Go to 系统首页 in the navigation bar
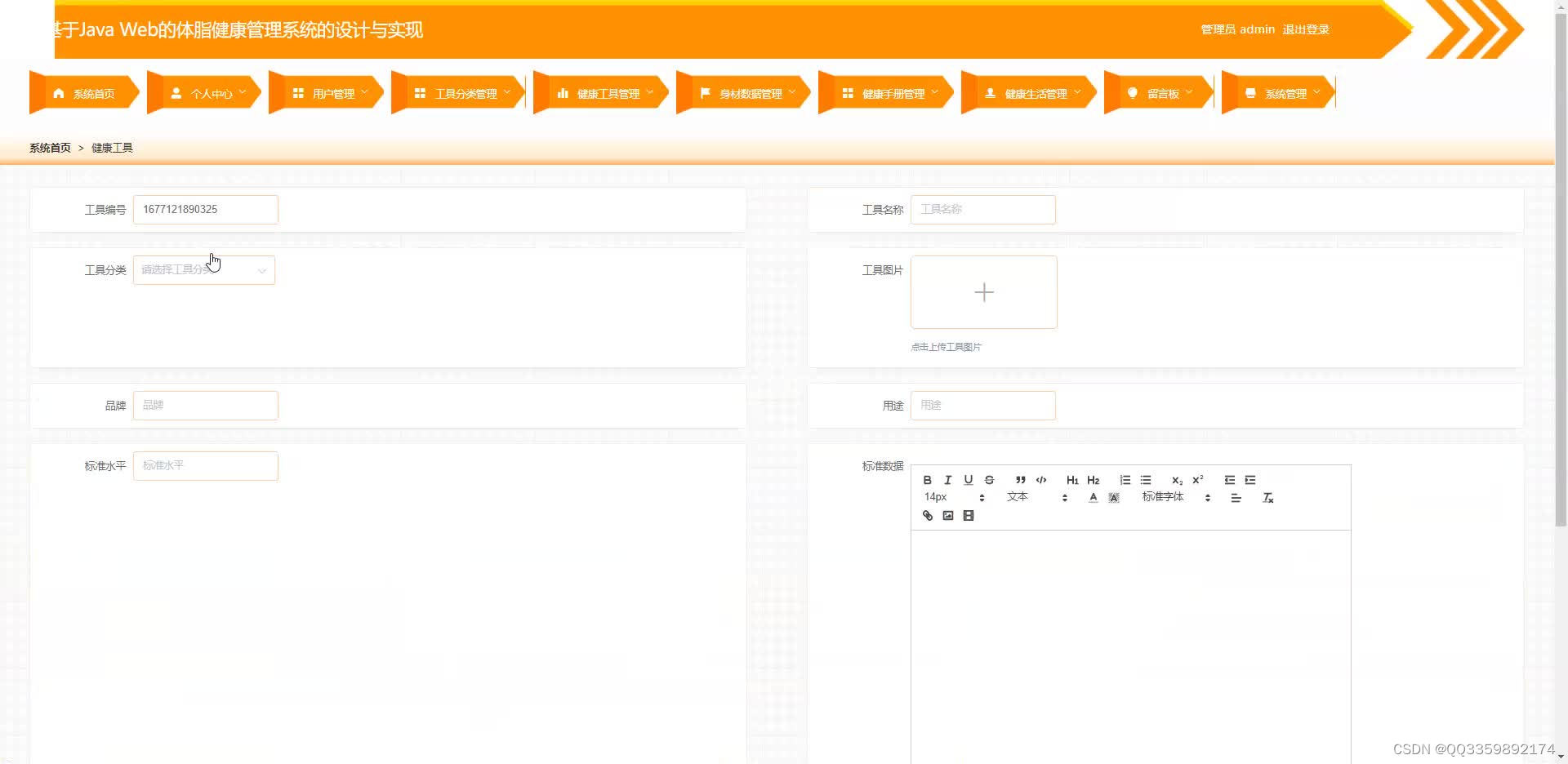The image size is (1568, 764). pos(84,94)
